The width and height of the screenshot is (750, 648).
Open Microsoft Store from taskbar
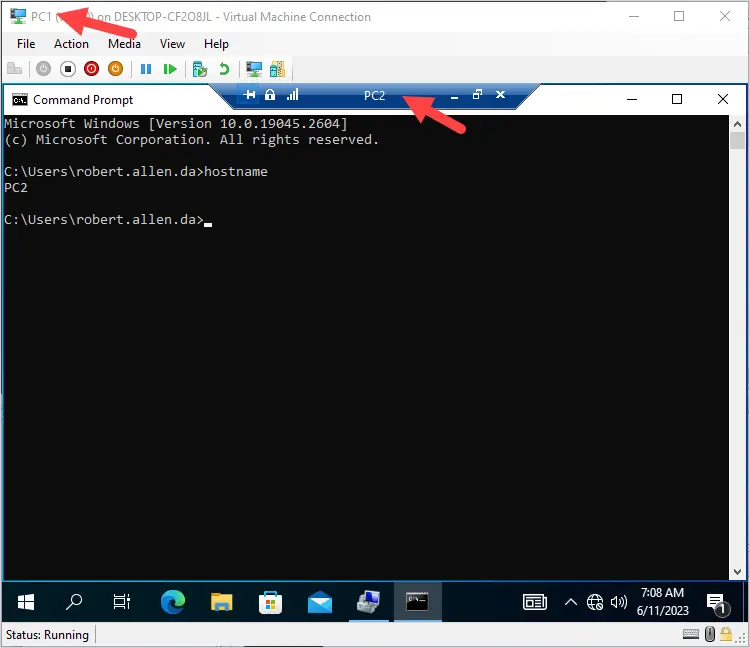tap(270, 602)
